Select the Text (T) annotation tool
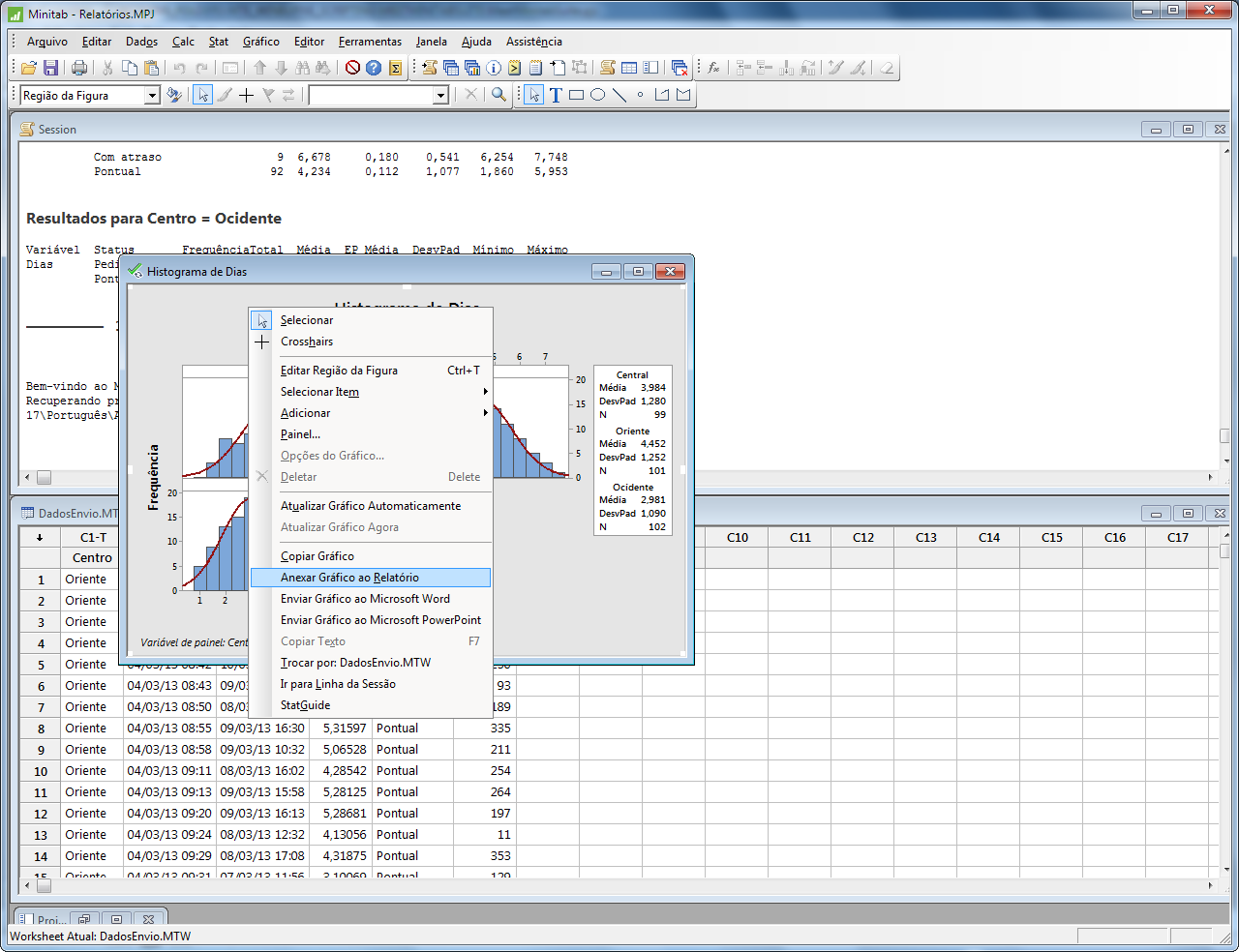1239x952 pixels. tap(556, 95)
